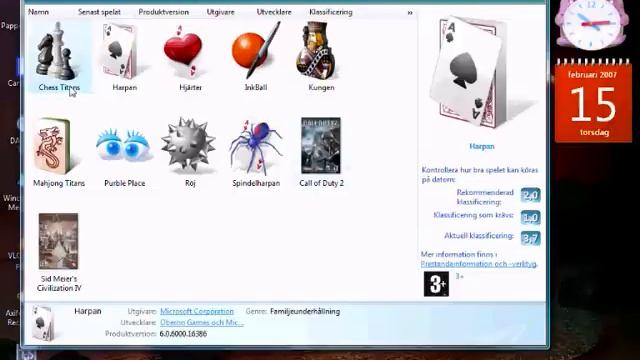The height and width of the screenshot is (360, 640).
Task: Select the Chess Titans game icon
Action: (x=56, y=51)
